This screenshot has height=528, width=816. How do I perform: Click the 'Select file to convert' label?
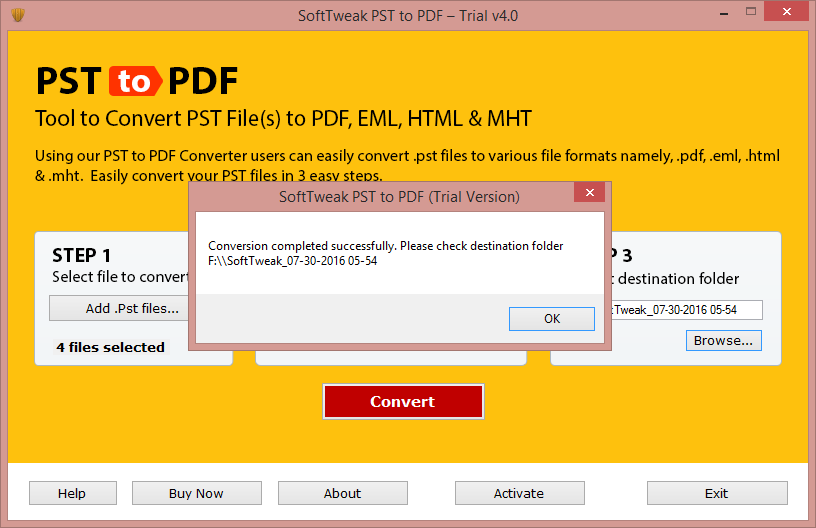(x=120, y=277)
